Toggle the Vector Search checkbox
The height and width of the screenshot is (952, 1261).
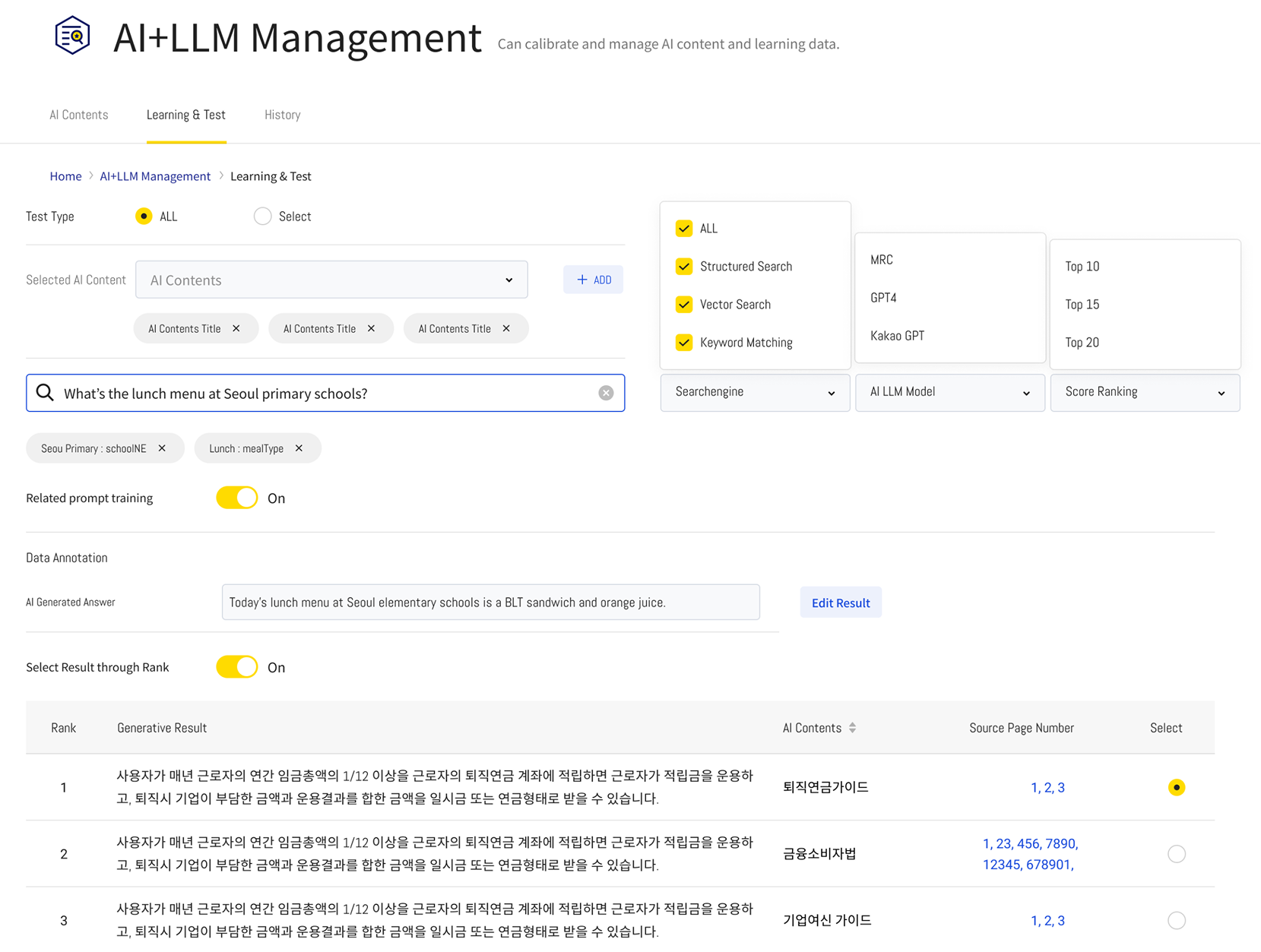click(x=684, y=304)
